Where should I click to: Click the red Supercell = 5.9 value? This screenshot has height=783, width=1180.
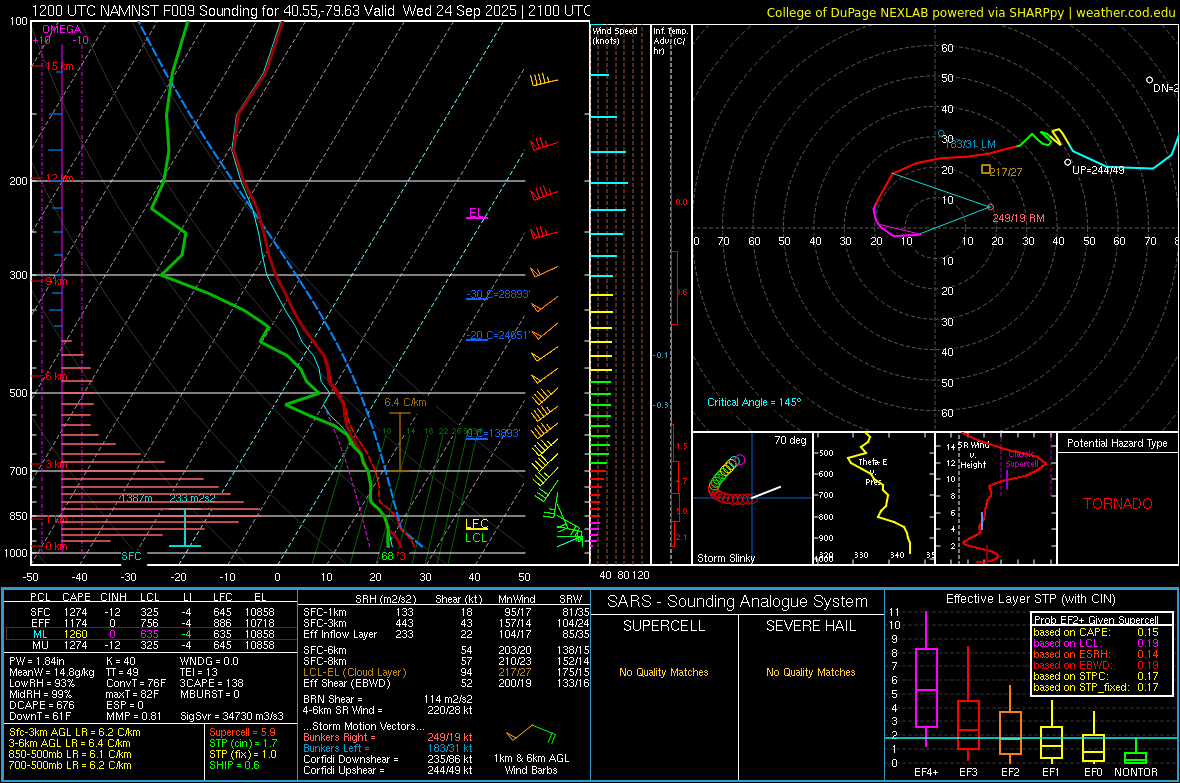(x=242, y=732)
